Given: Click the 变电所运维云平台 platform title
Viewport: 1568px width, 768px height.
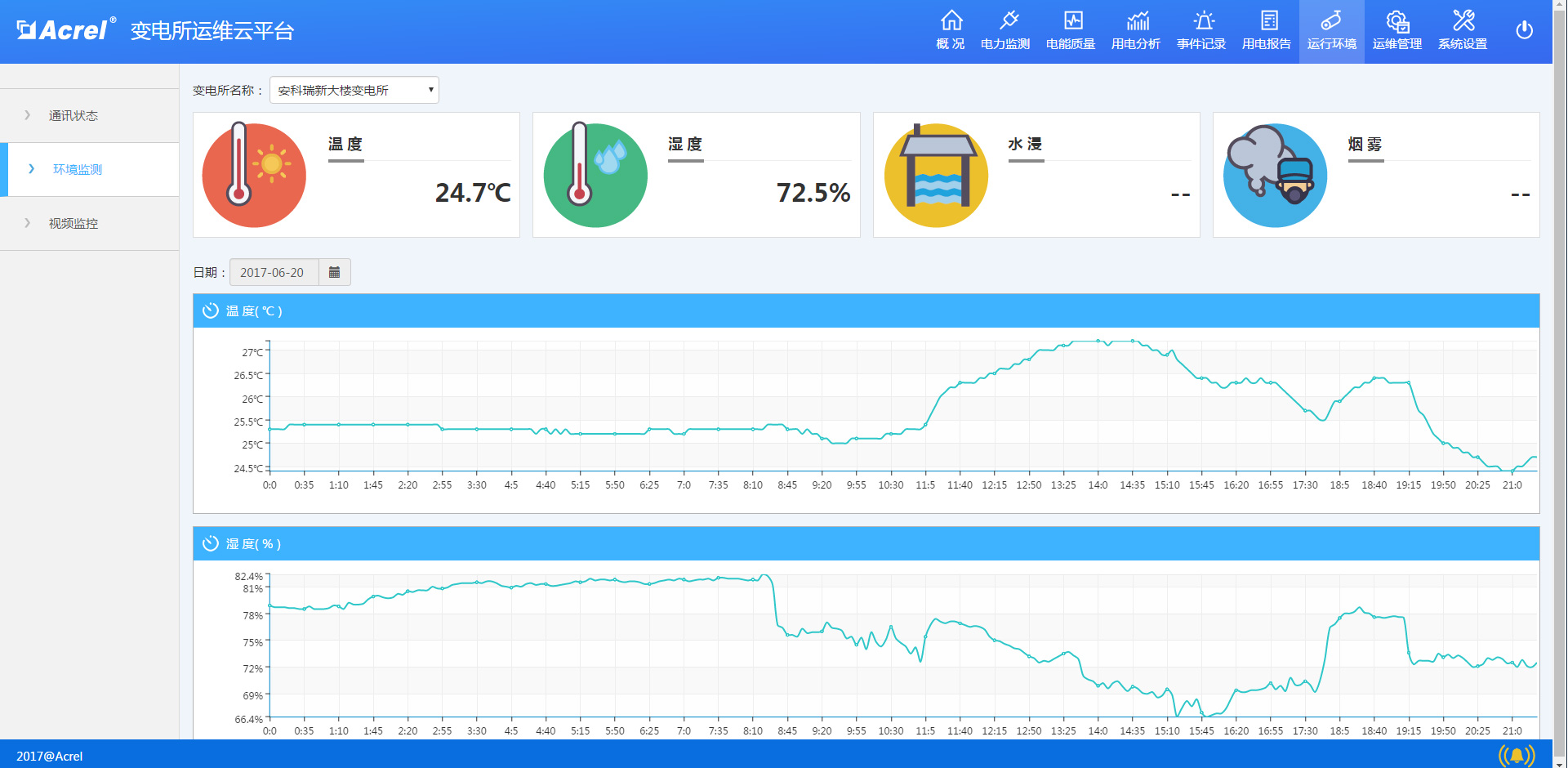Looking at the screenshot, I should [x=212, y=31].
